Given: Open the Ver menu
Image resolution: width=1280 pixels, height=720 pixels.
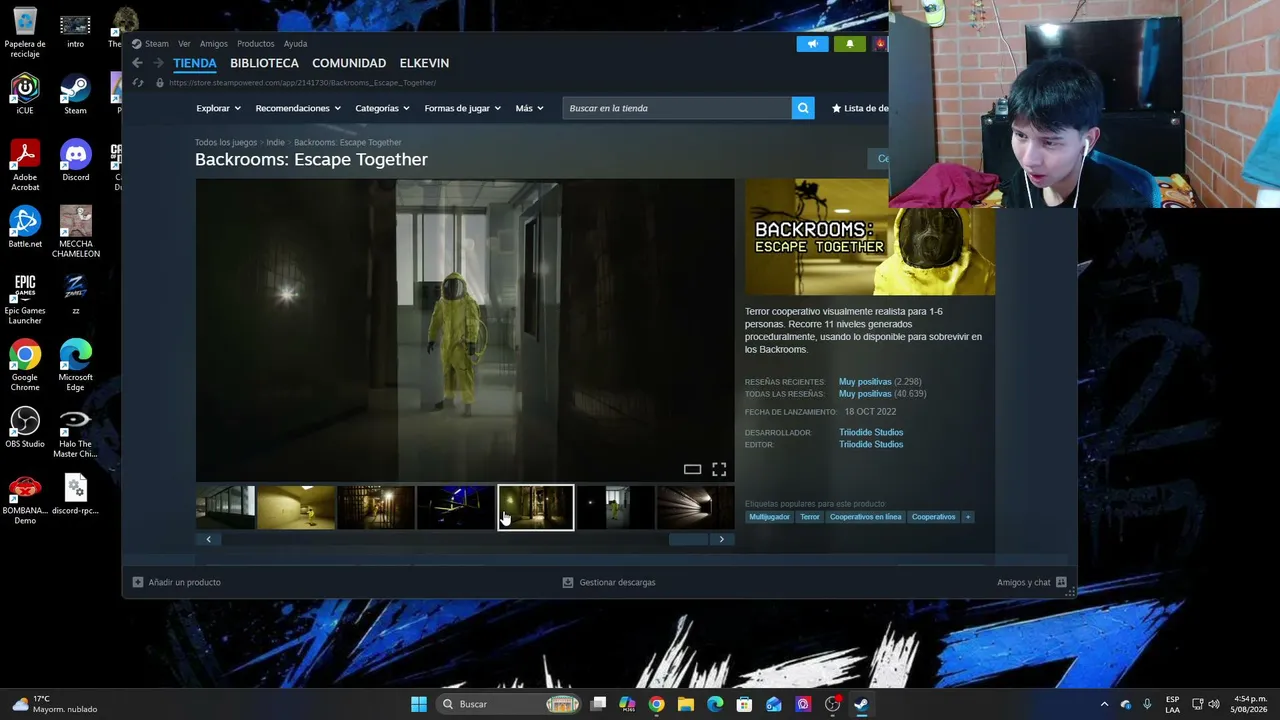Looking at the screenshot, I should point(184,44).
